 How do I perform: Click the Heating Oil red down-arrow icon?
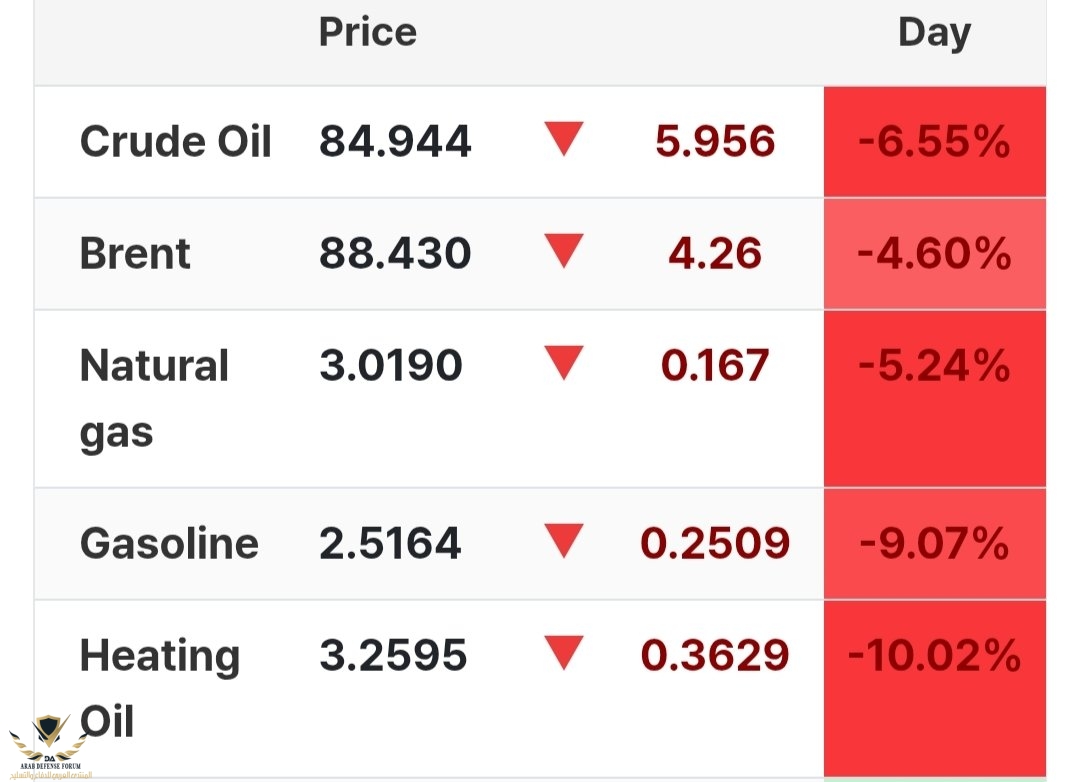click(563, 652)
